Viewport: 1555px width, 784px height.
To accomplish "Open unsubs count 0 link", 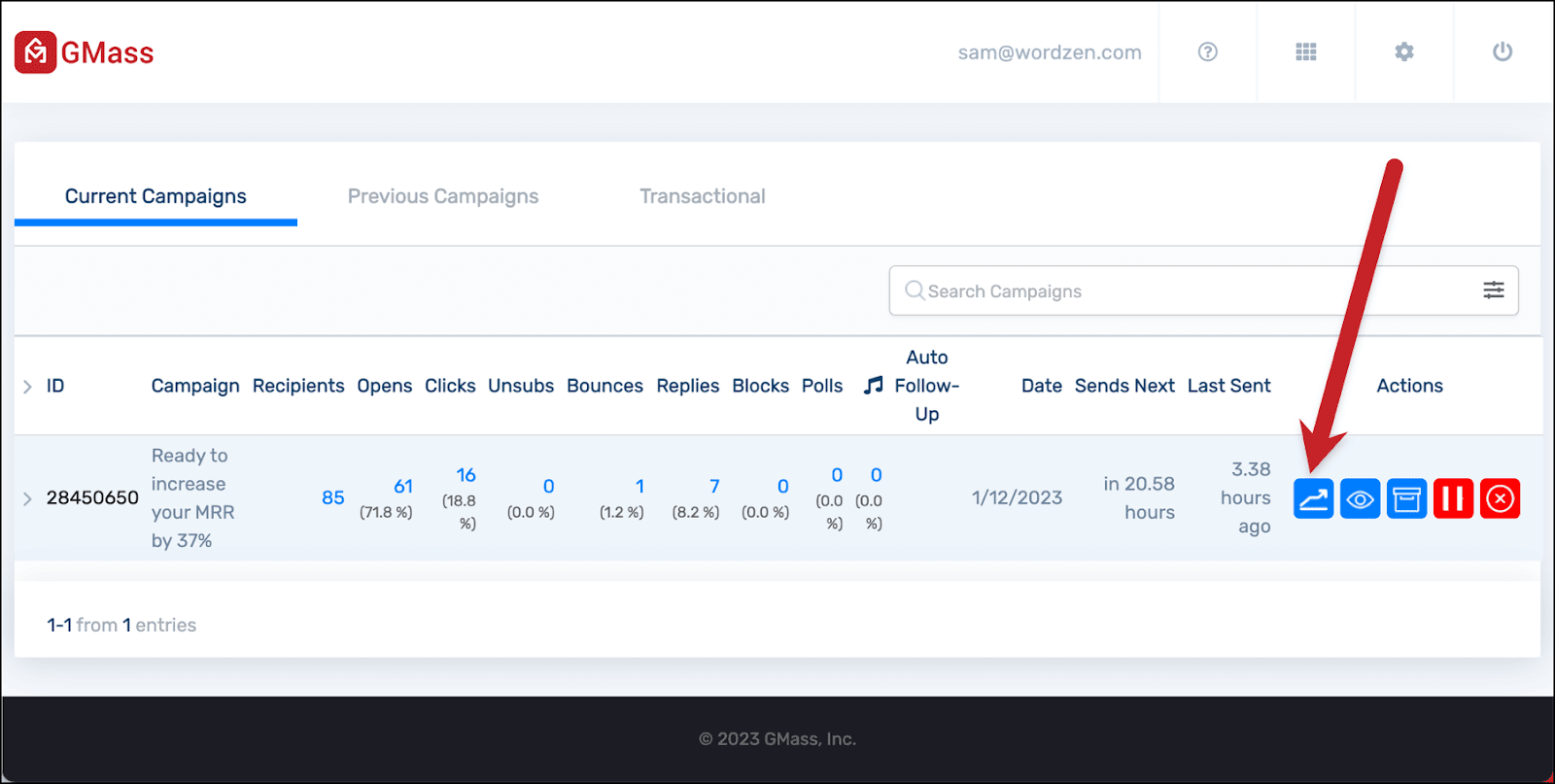I will (549, 486).
